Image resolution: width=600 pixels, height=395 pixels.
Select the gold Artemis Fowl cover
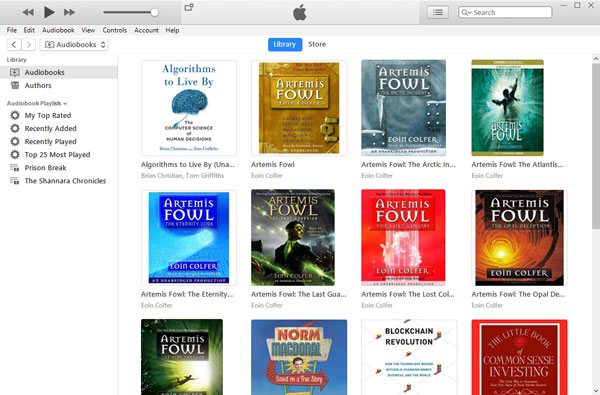299,108
